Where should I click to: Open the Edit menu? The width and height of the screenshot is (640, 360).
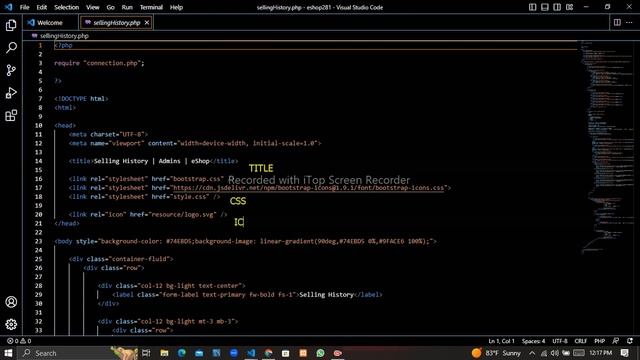[42, 7]
